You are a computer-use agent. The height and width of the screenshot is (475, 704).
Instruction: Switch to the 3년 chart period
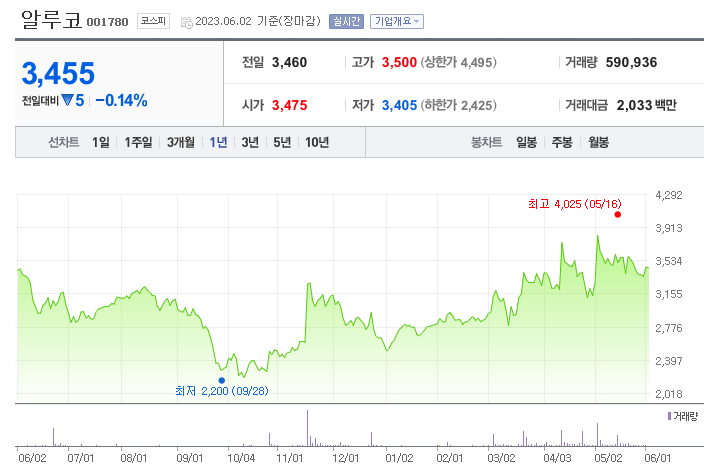point(250,142)
